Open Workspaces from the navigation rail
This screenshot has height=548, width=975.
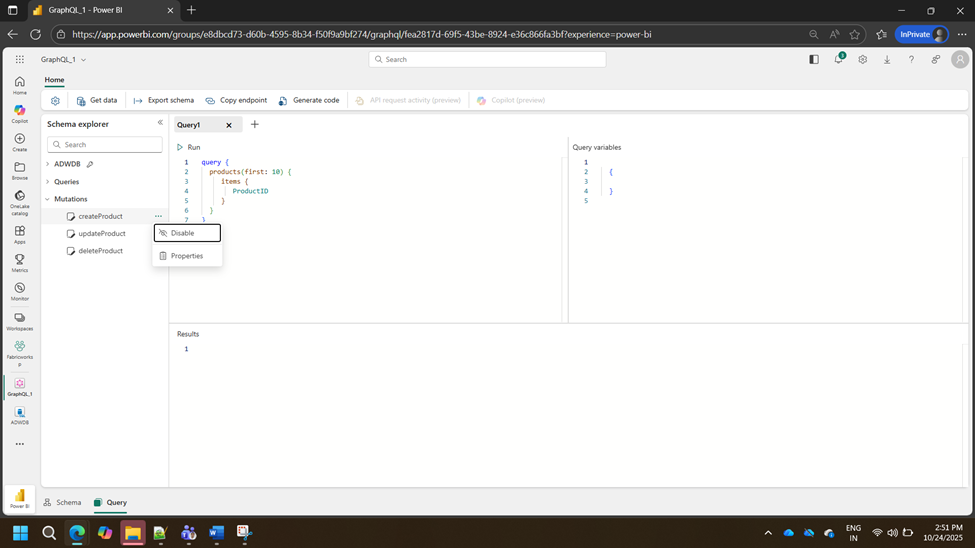tap(19, 320)
